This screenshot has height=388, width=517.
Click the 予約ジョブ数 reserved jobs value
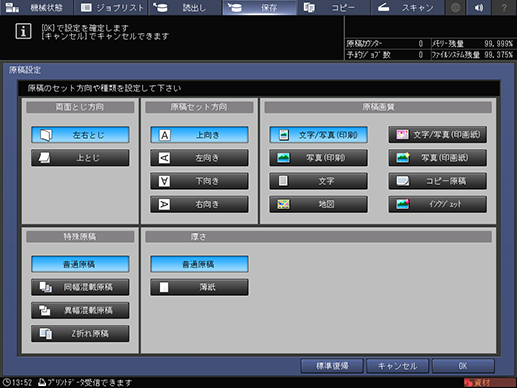coord(421,55)
